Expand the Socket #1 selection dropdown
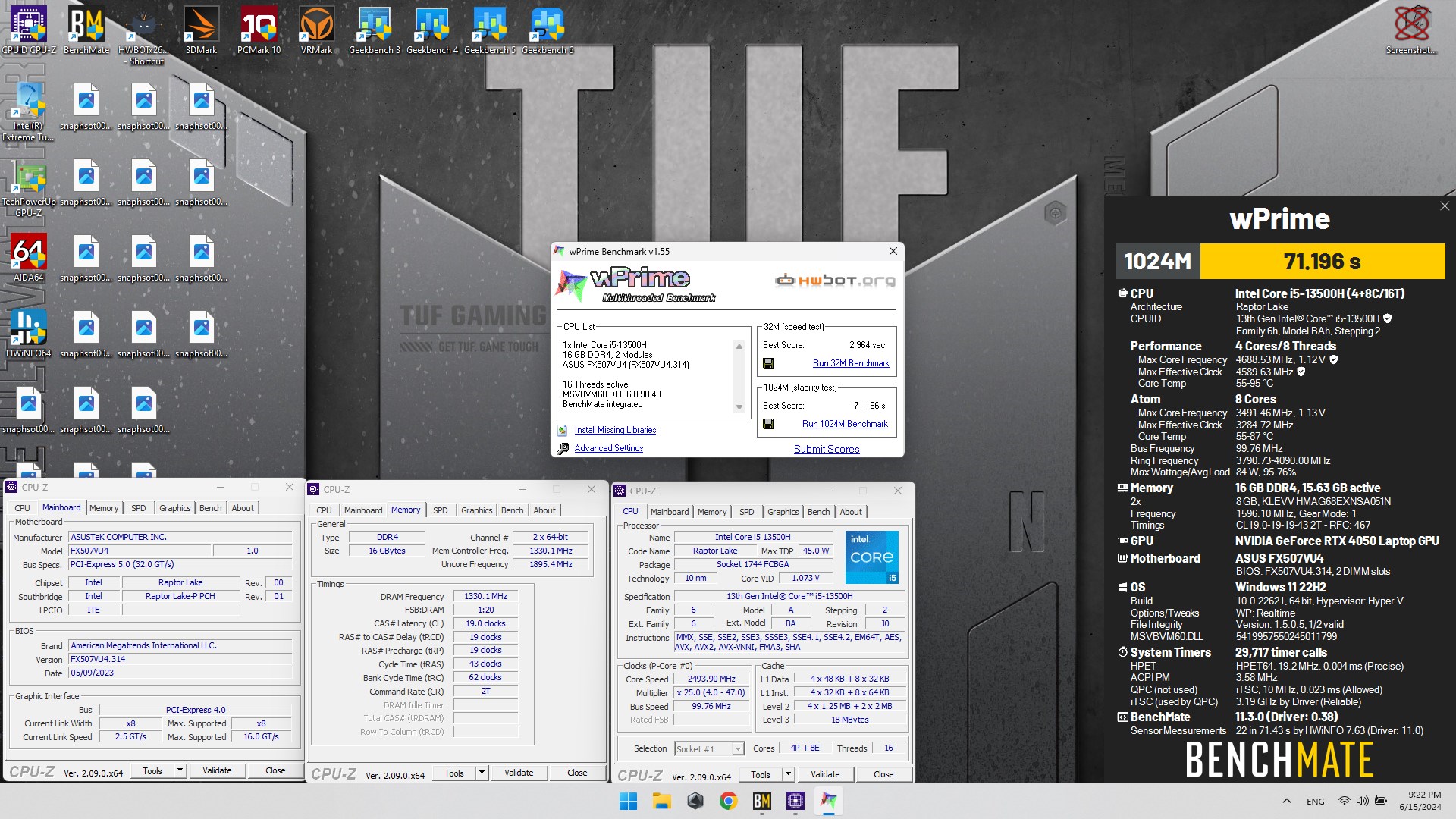The width and height of the screenshot is (1456, 819). (x=737, y=749)
